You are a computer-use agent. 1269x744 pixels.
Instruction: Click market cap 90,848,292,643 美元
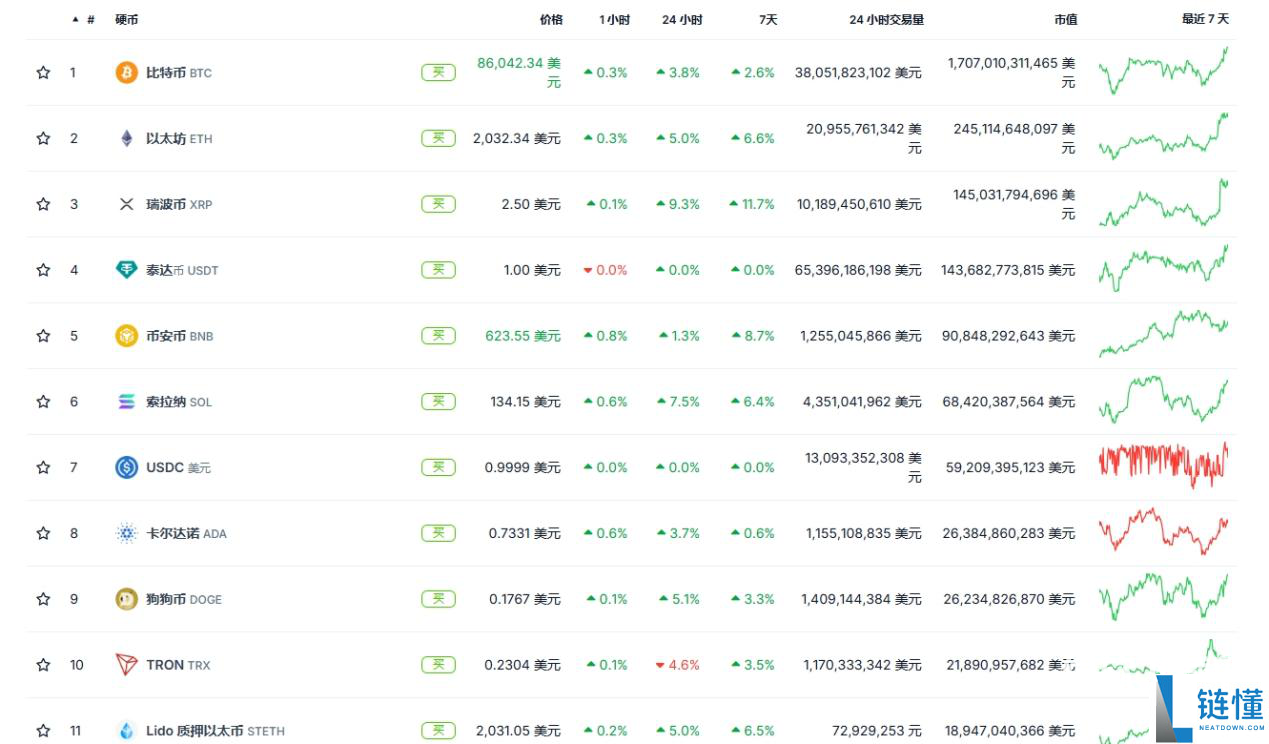(x=1008, y=336)
